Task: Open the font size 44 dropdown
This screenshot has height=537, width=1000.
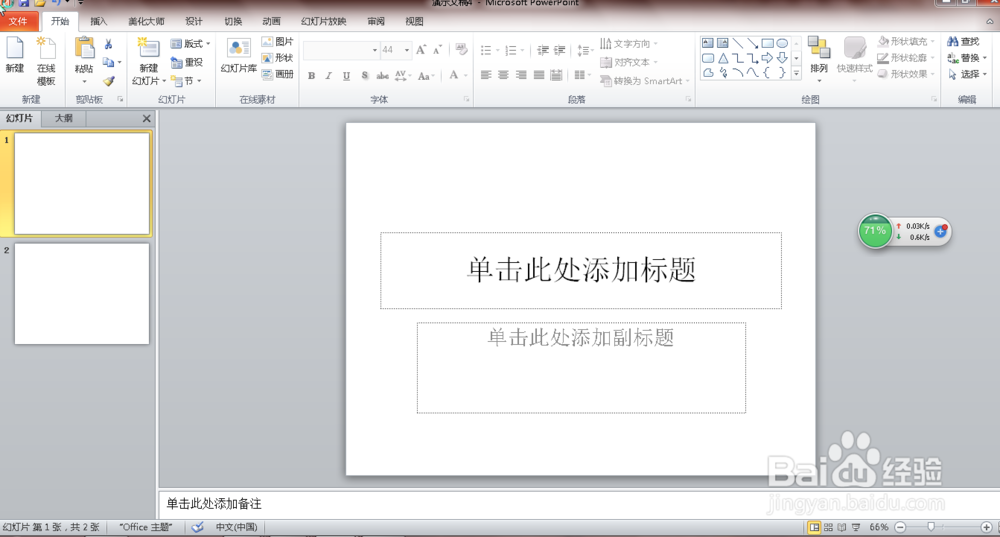Action: click(407, 50)
